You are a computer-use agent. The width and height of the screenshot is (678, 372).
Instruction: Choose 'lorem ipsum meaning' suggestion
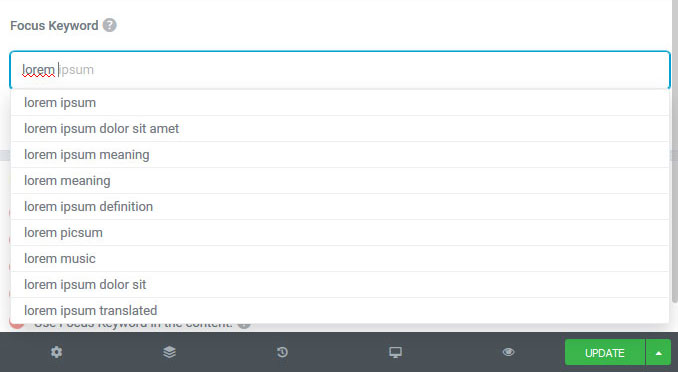[340, 154]
